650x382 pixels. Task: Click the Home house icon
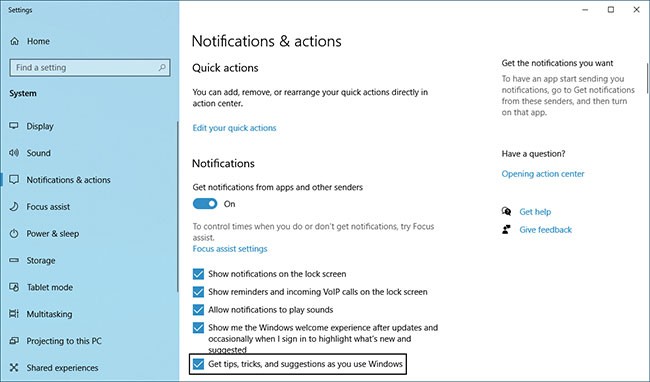point(15,41)
